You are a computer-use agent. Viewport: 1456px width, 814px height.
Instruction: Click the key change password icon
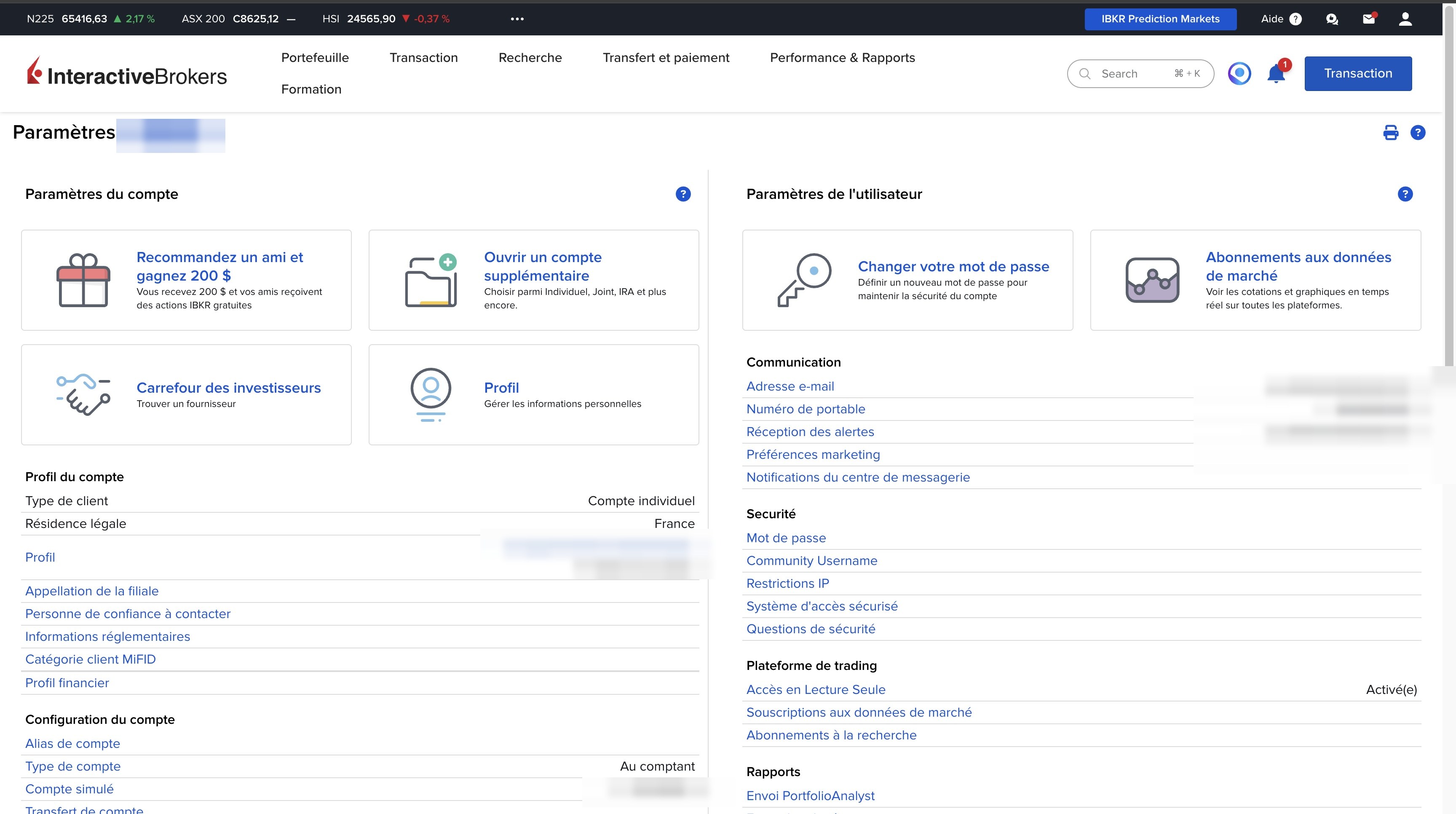coord(804,280)
